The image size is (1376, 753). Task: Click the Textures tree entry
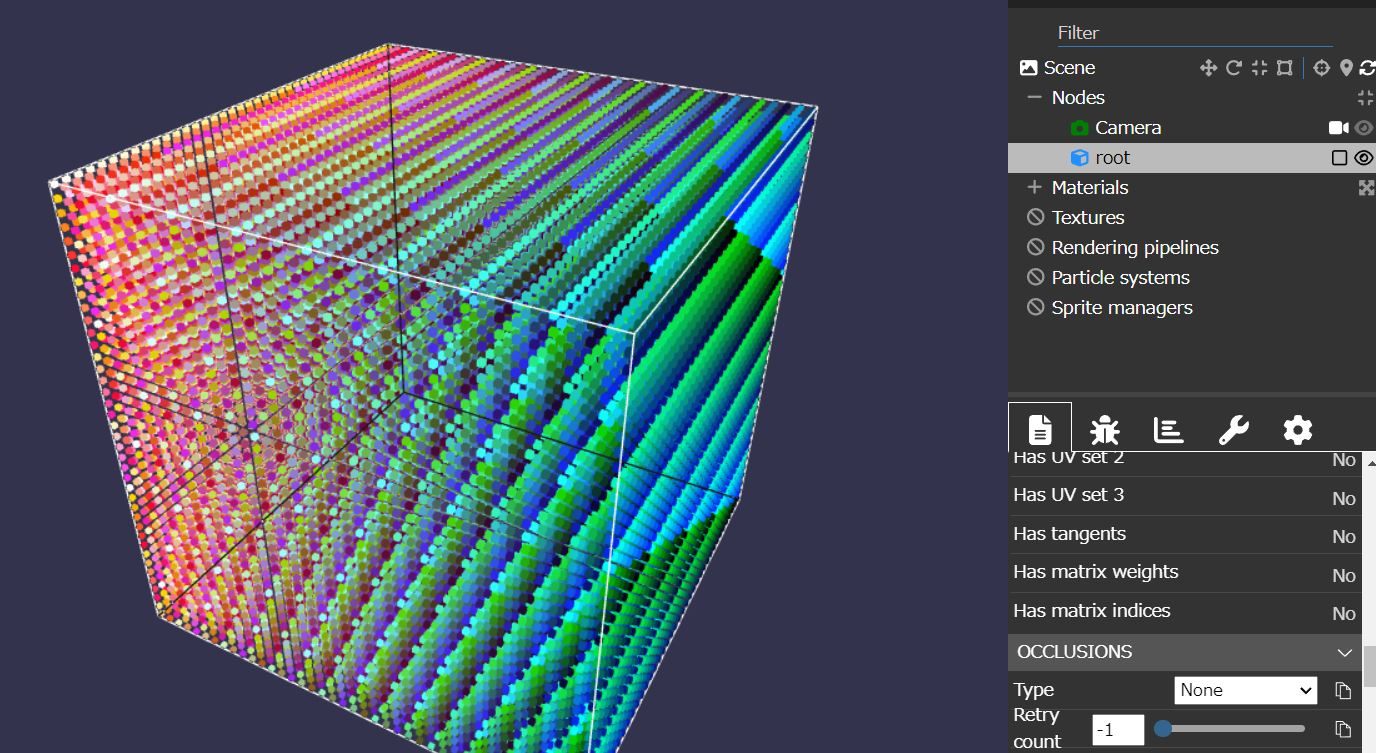[1088, 218]
